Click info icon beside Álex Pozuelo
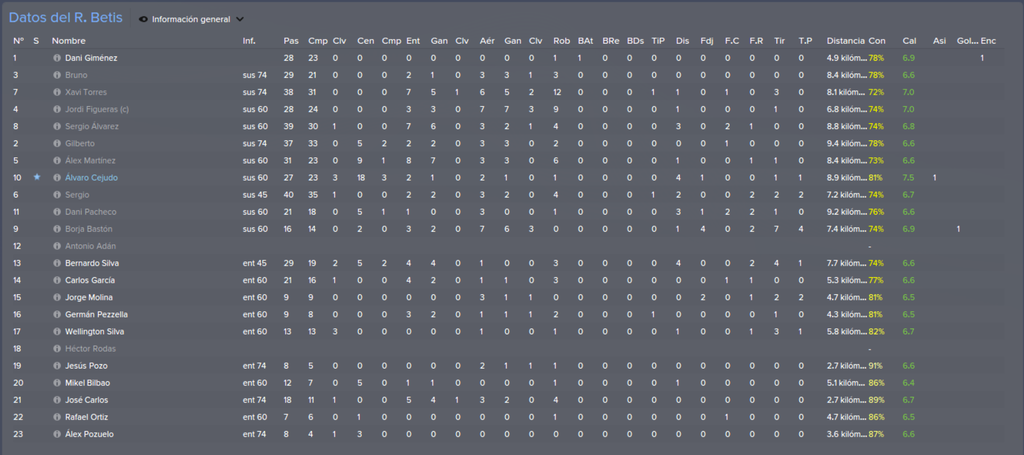This screenshot has height=455, width=1024. (x=57, y=434)
